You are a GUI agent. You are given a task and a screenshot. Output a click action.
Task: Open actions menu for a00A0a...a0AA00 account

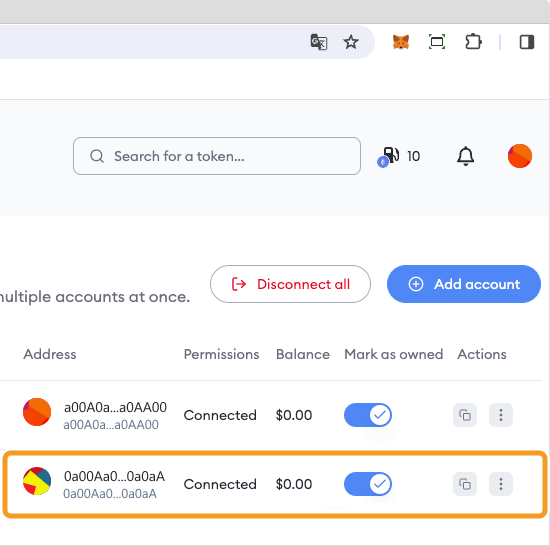point(501,415)
